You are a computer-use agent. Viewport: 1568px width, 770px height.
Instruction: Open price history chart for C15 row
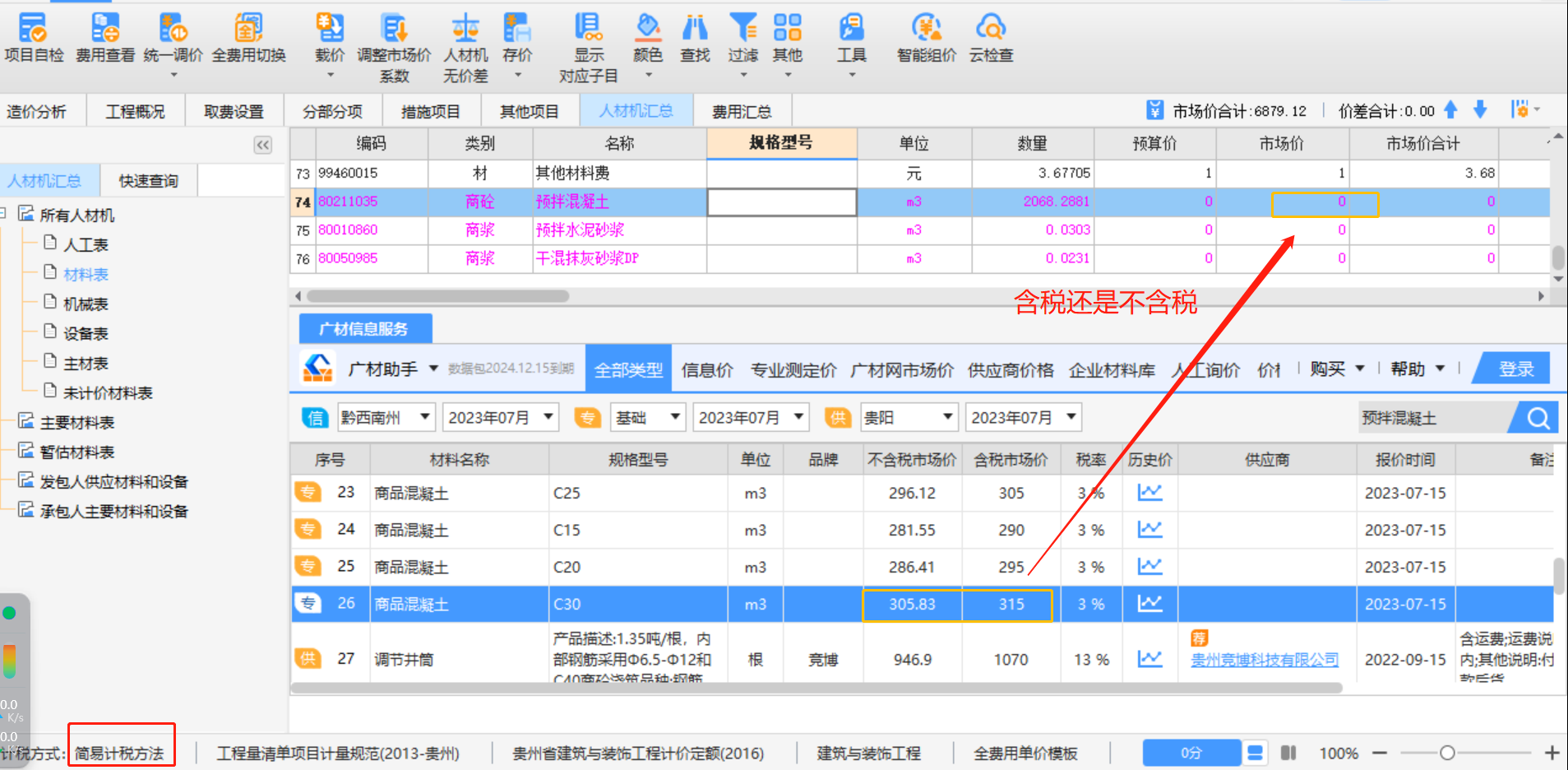point(1149,530)
